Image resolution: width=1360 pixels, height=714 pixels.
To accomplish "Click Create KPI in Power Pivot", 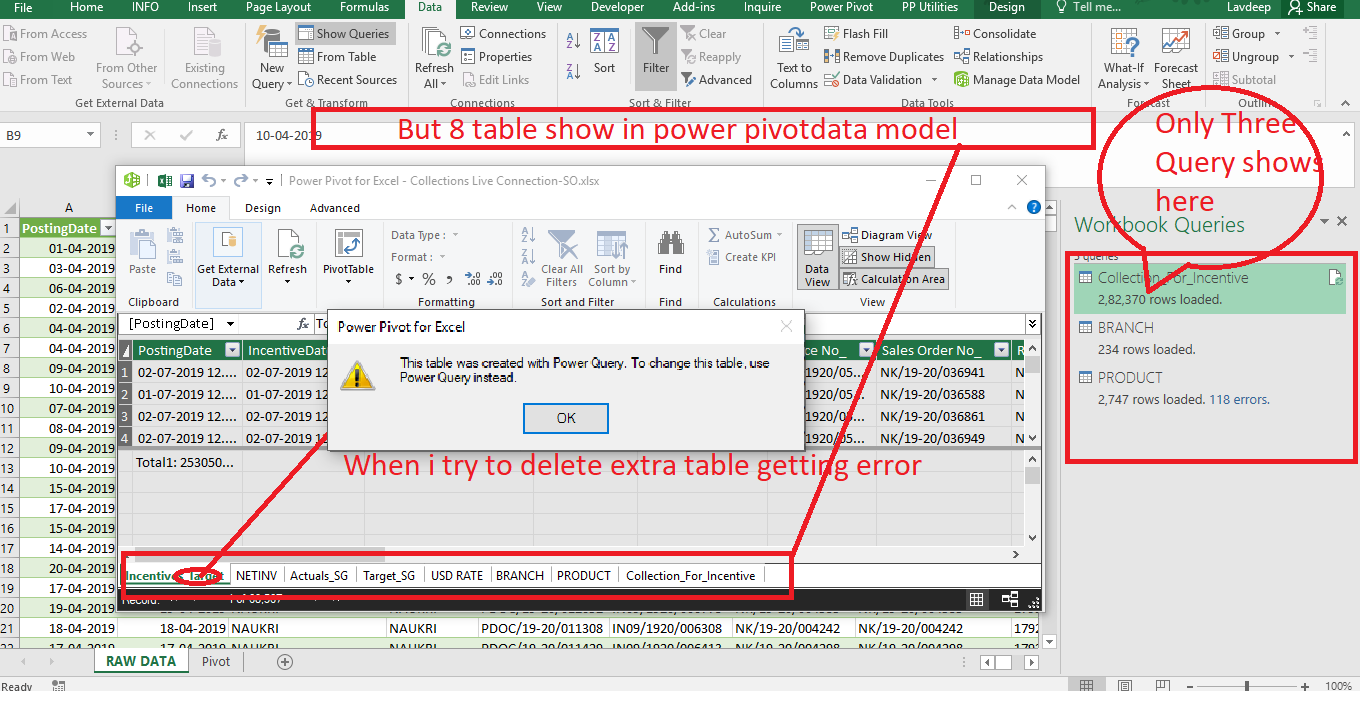I will point(741,257).
